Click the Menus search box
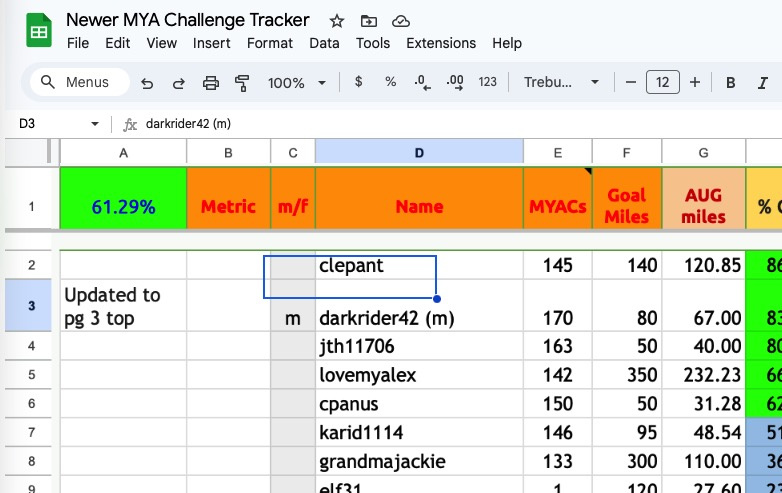This screenshot has height=493, width=782. coord(80,82)
